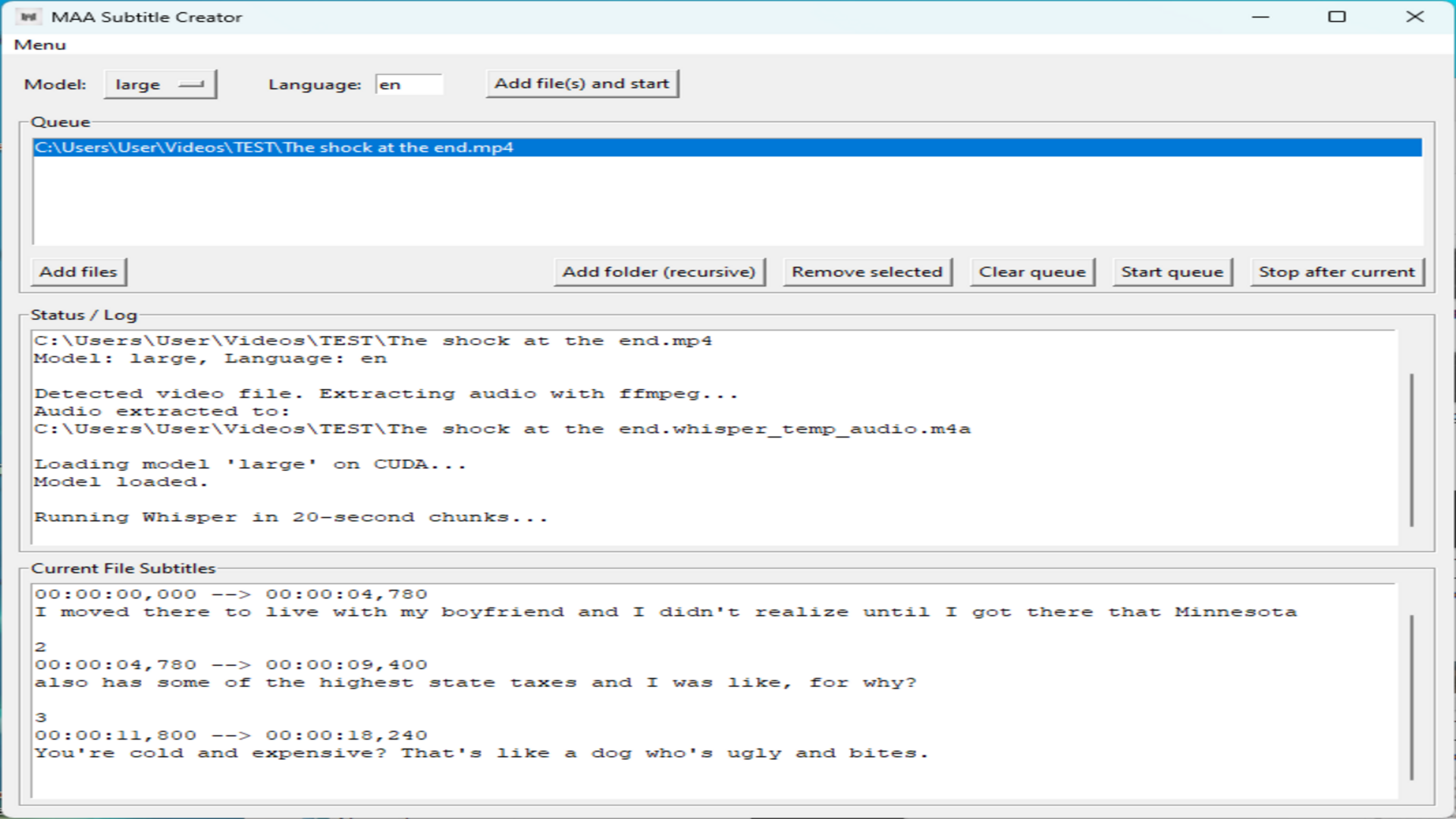
Task: Start processing the queue
Action: pyautogui.click(x=1172, y=271)
